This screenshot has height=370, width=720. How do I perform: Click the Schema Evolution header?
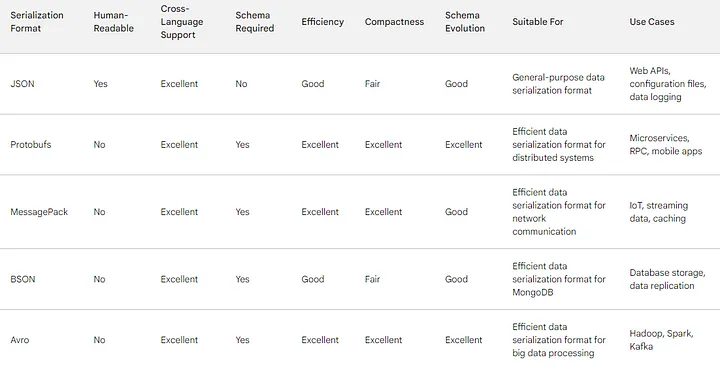coord(465,22)
